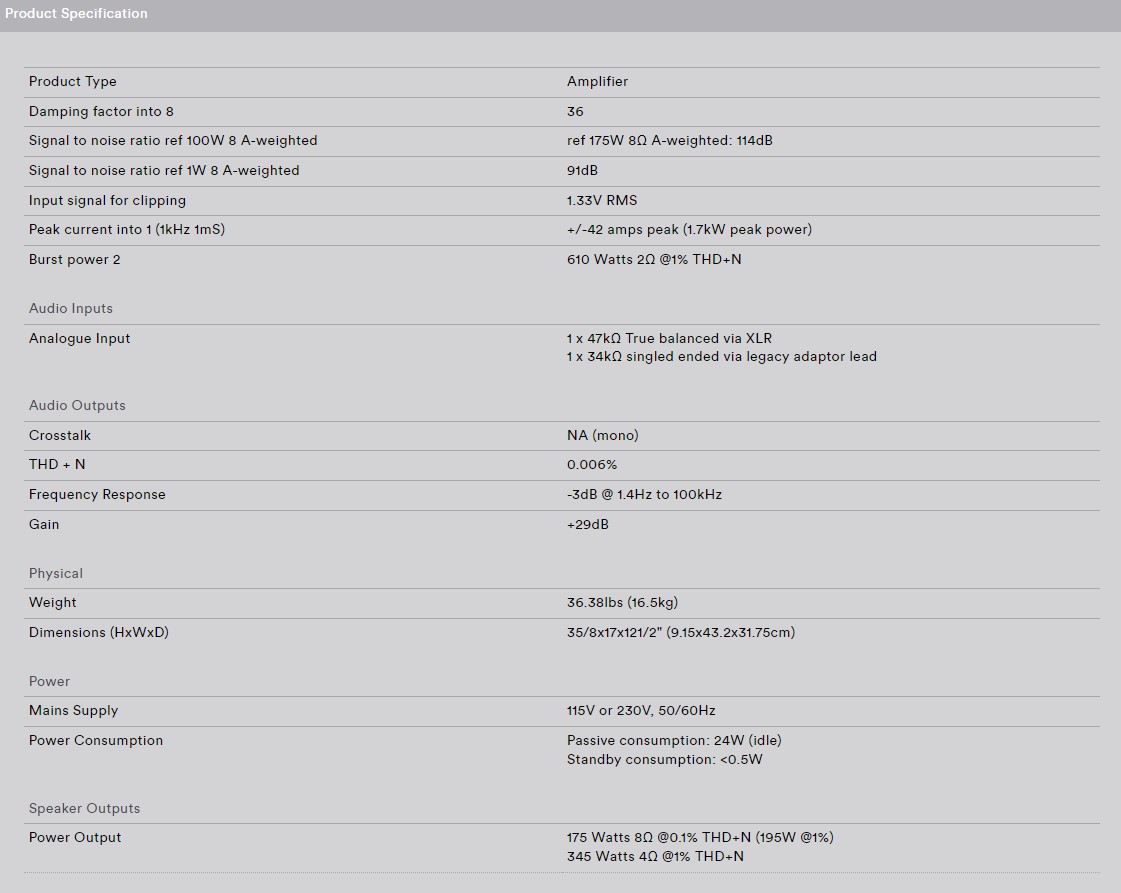Click the THD + N value 0.006%
The image size is (1121, 893).
click(x=592, y=465)
